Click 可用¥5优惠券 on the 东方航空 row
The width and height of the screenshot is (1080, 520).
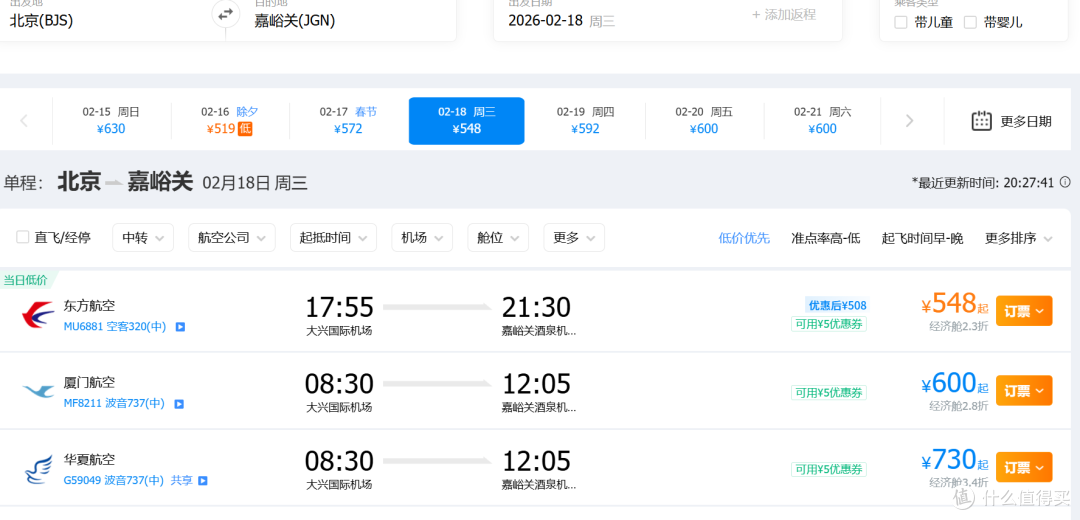829,324
